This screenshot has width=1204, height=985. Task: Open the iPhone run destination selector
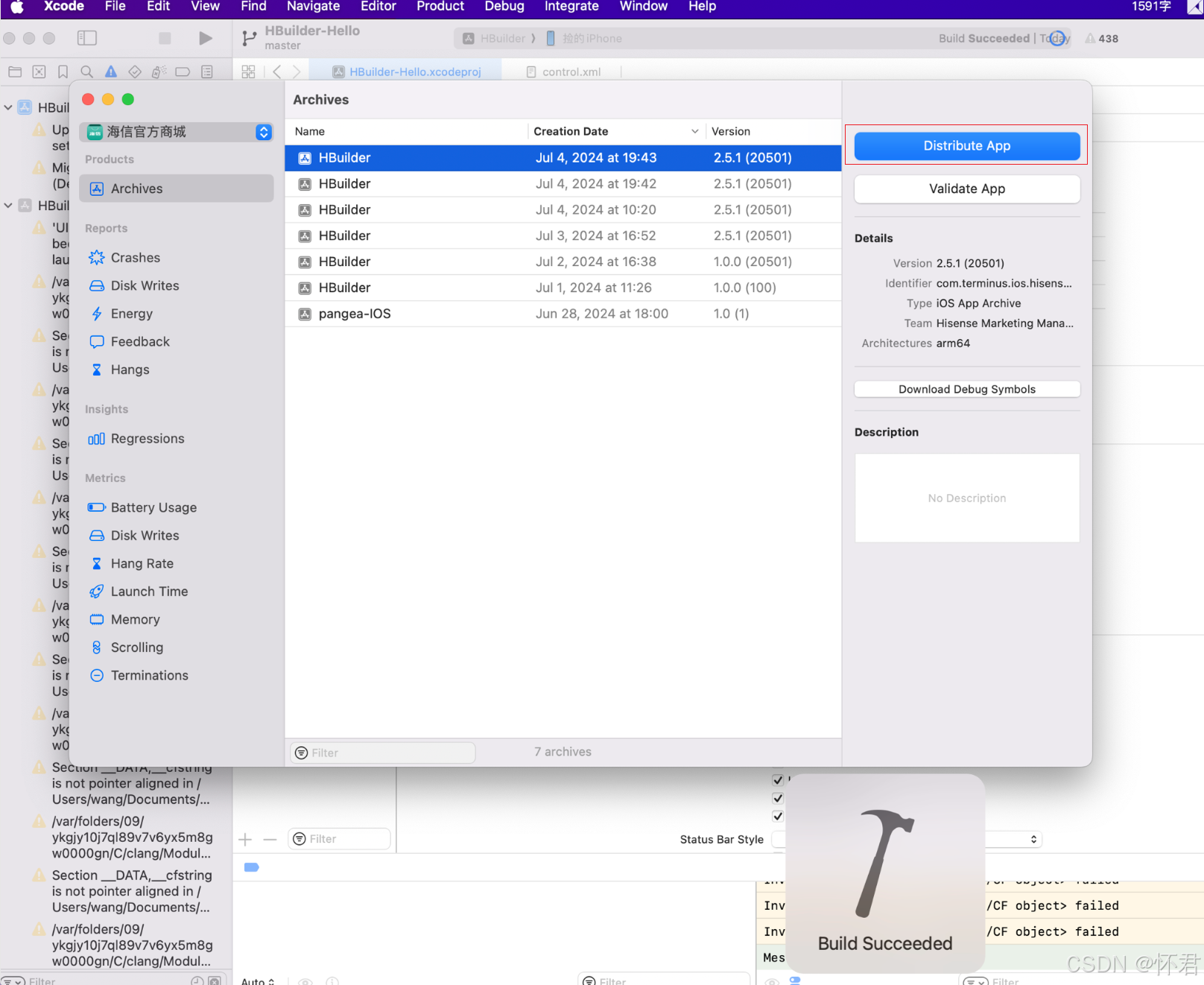click(584, 39)
